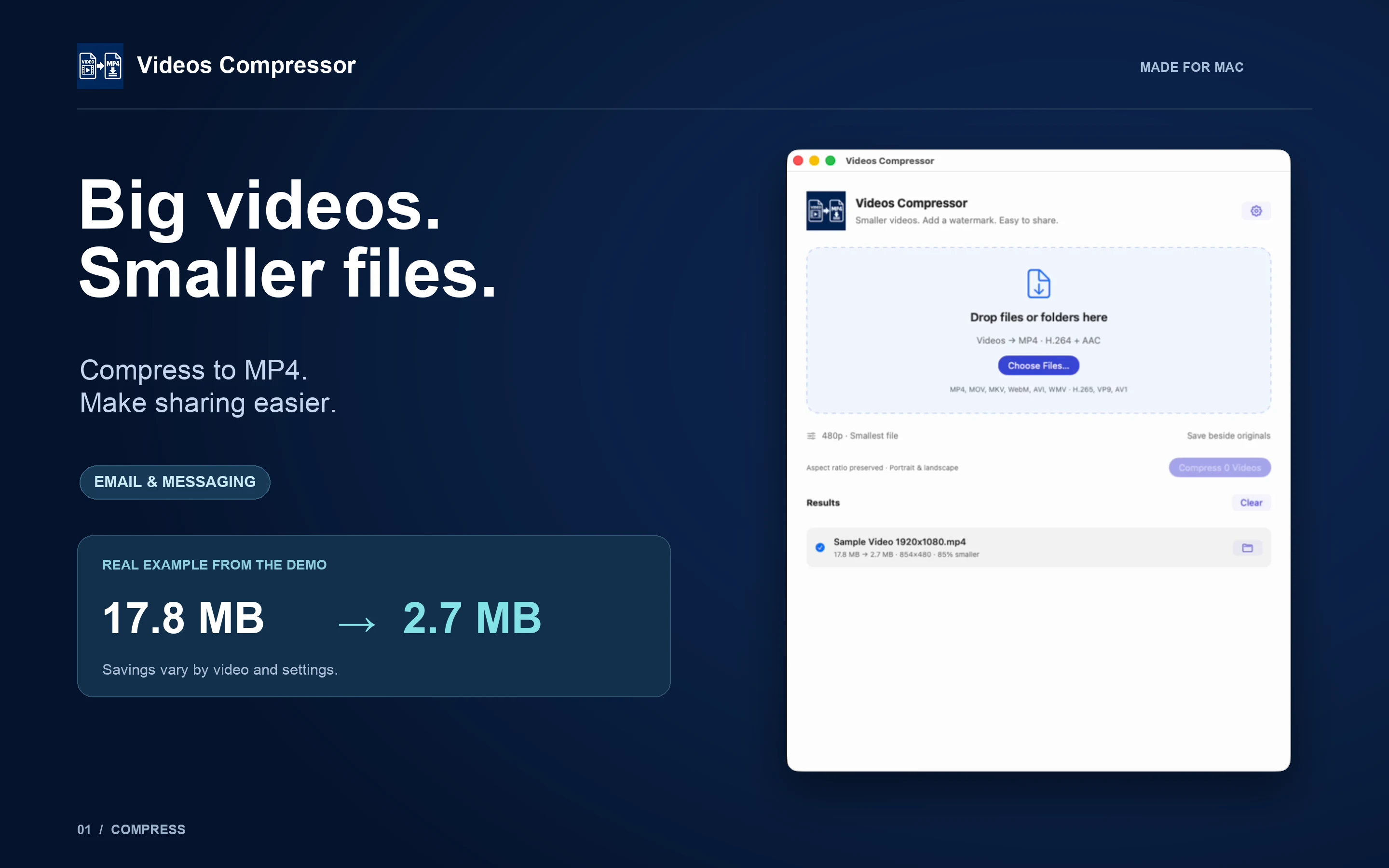1389x868 pixels.
Task: Click the 01 / COMPRESS footer label
Action: point(132,829)
